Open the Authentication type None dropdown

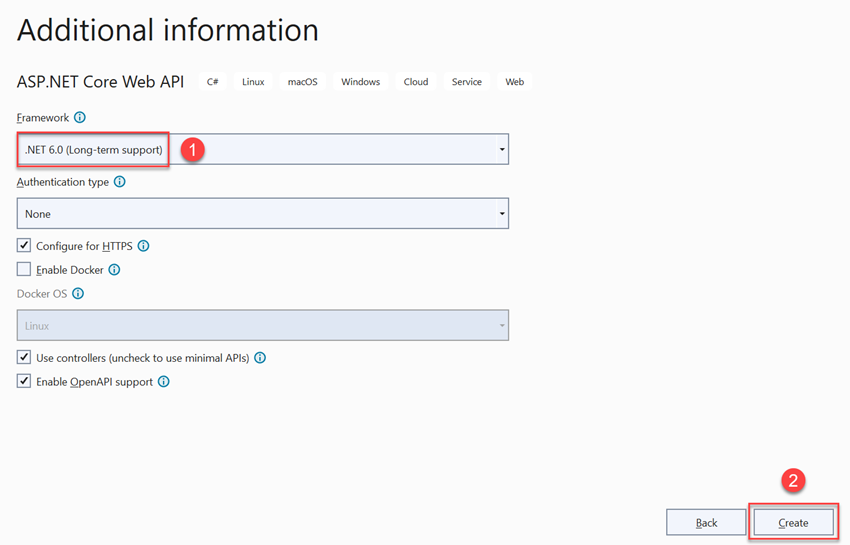tap(262, 214)
